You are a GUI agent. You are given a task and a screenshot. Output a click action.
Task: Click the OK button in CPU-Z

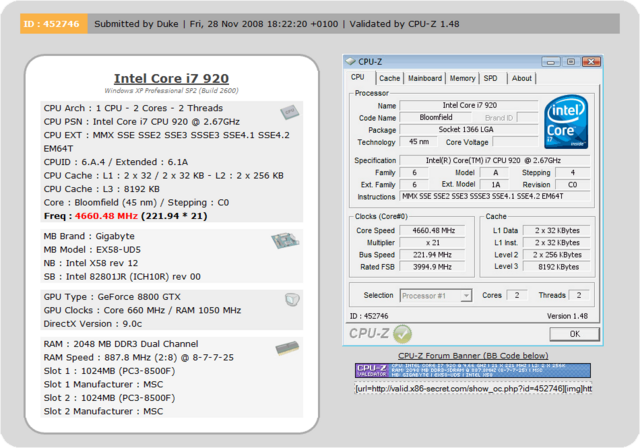click(x=575, y=334)
